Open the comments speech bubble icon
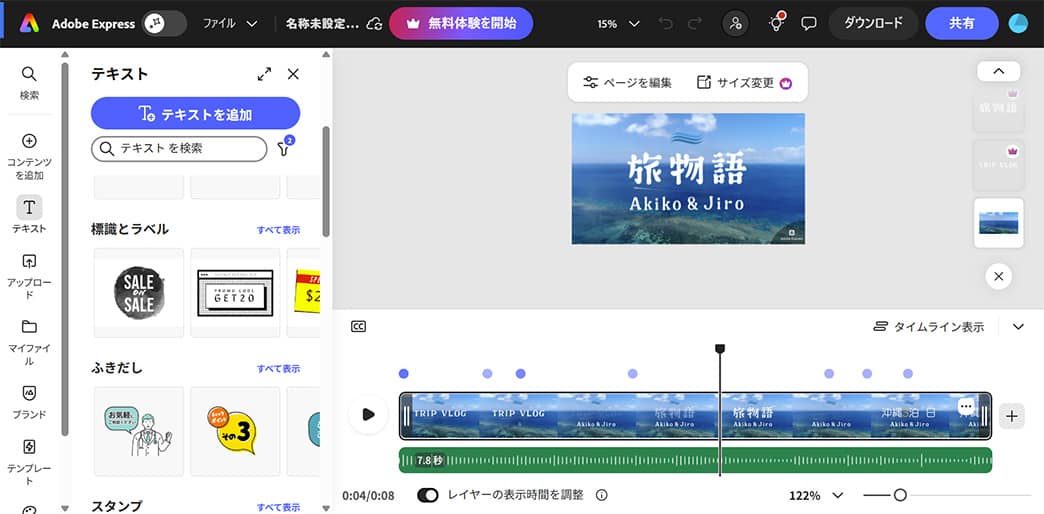 [x=808, y=24]
